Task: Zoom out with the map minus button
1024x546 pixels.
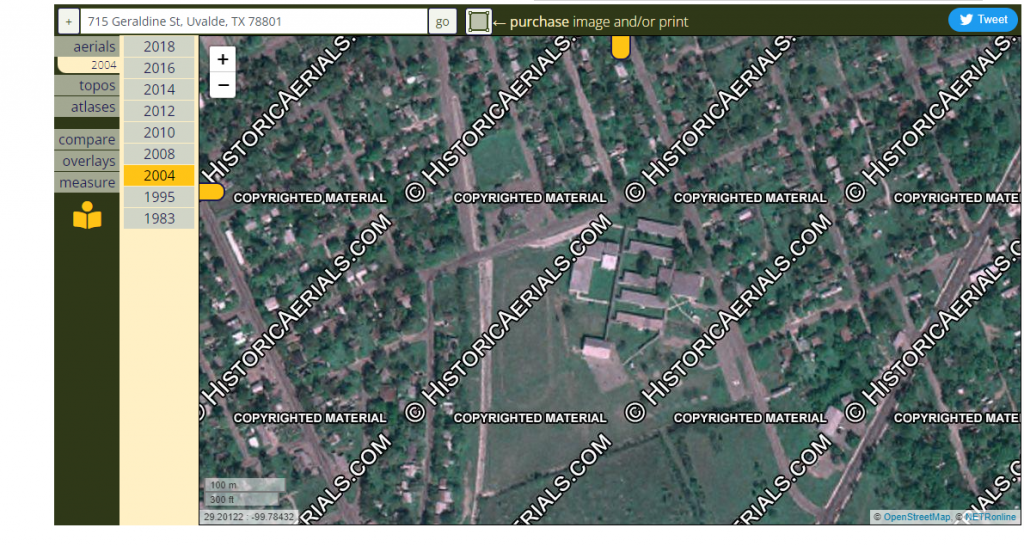Action: [223, 86]
